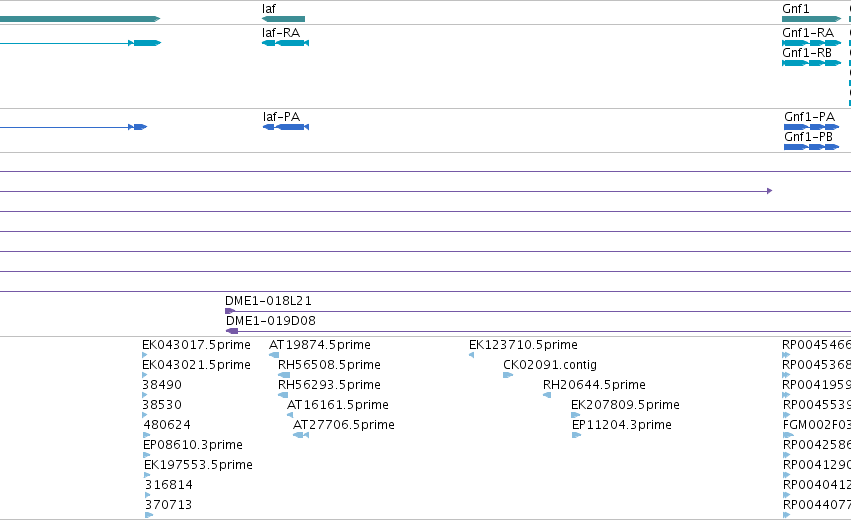Click feature 370713 label
Image resolution: width=851 pixels, height=520 pixels.
tap(168, 505)
